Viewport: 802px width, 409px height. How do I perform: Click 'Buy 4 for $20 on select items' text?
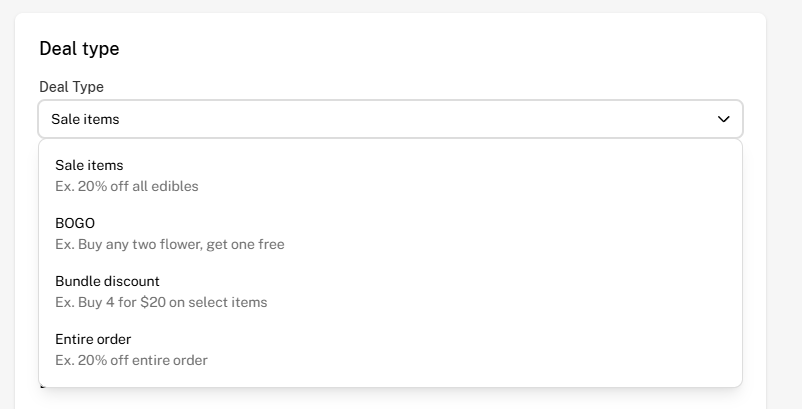172,302
